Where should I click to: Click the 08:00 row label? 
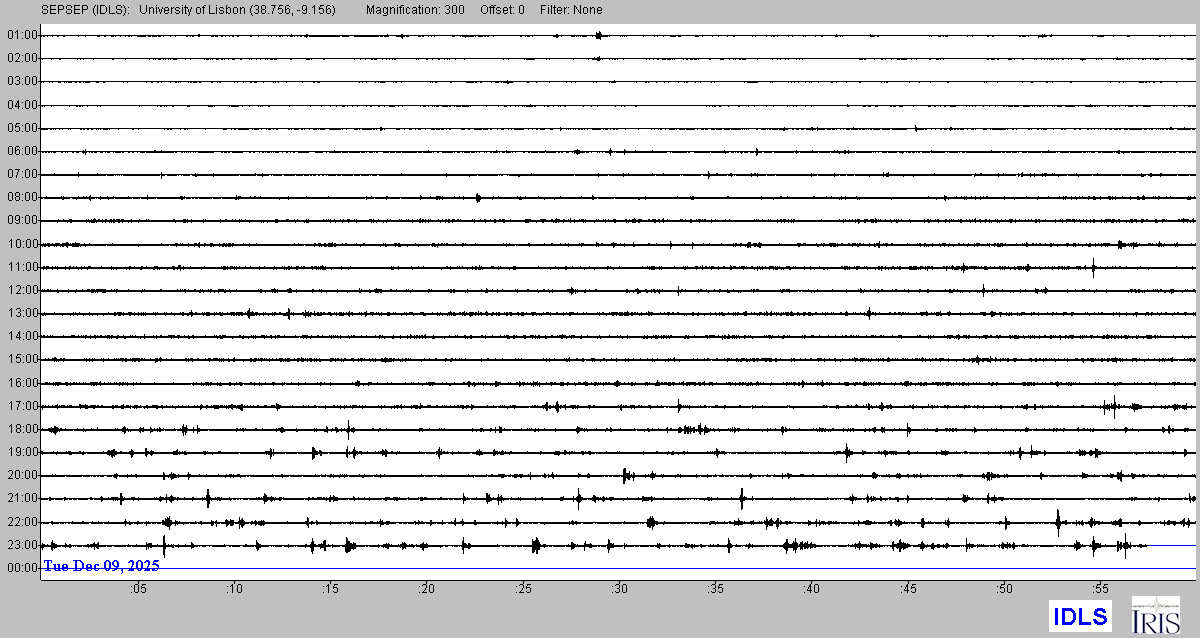22,198
